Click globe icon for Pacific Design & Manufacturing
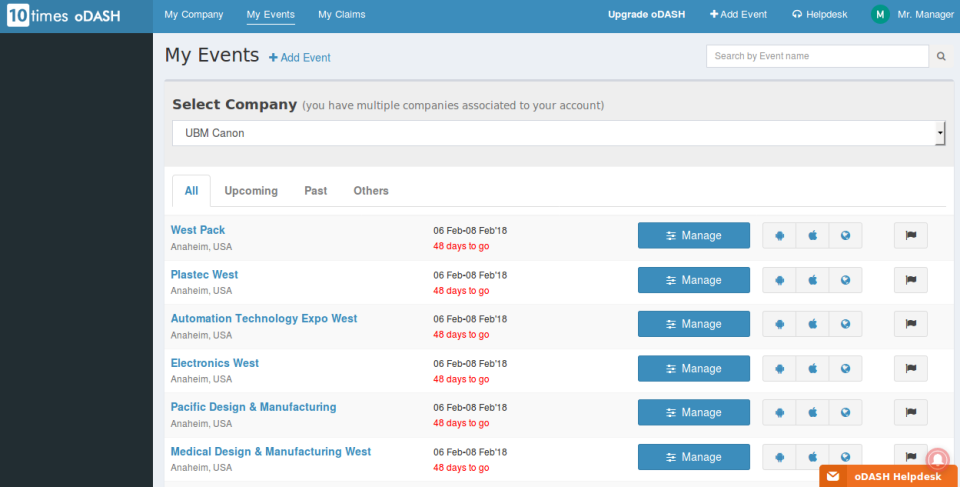 (845, 412)
